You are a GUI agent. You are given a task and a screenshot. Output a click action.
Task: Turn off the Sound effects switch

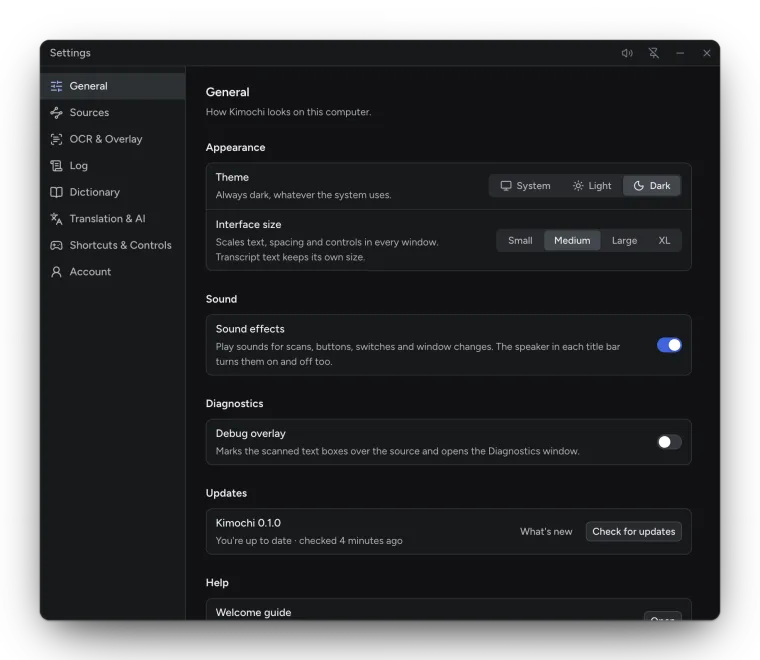(669, 346)
